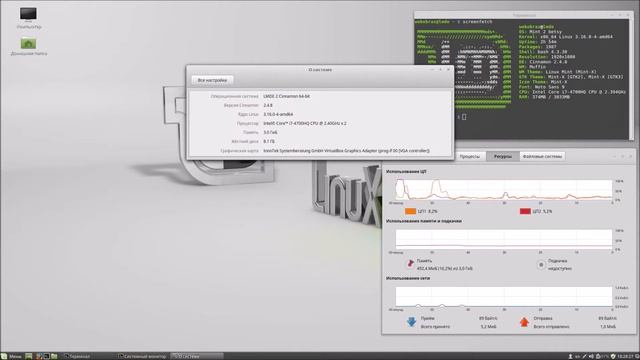640x360 pixels.
Task: Click the DE: Cinnamon 2.4.8 line in the terminal
Action: coord(543,62)
